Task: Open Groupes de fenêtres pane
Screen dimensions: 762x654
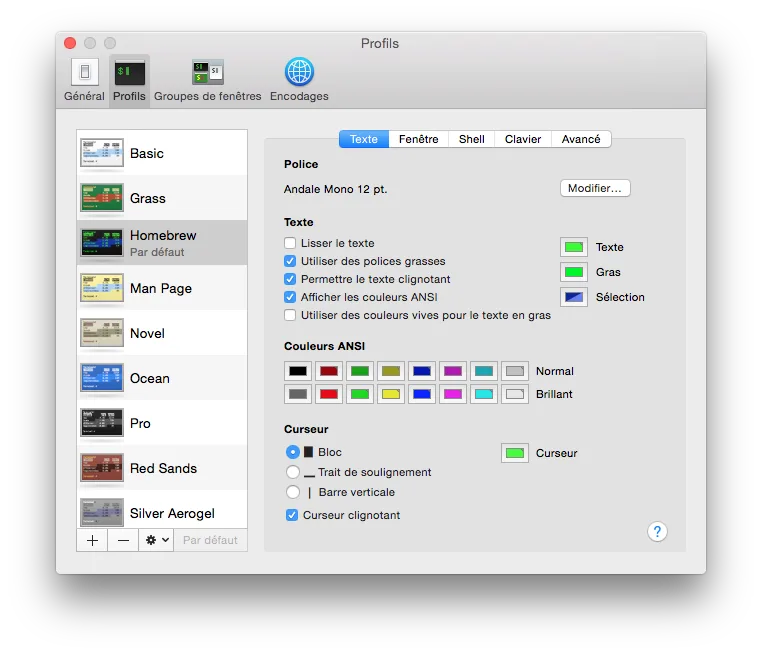Action: [208, 80]
